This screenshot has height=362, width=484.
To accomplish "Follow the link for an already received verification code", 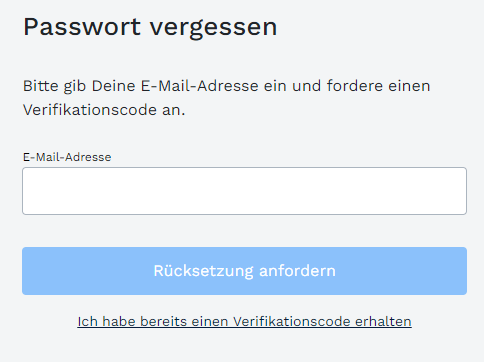I will [x=244, y=322].
